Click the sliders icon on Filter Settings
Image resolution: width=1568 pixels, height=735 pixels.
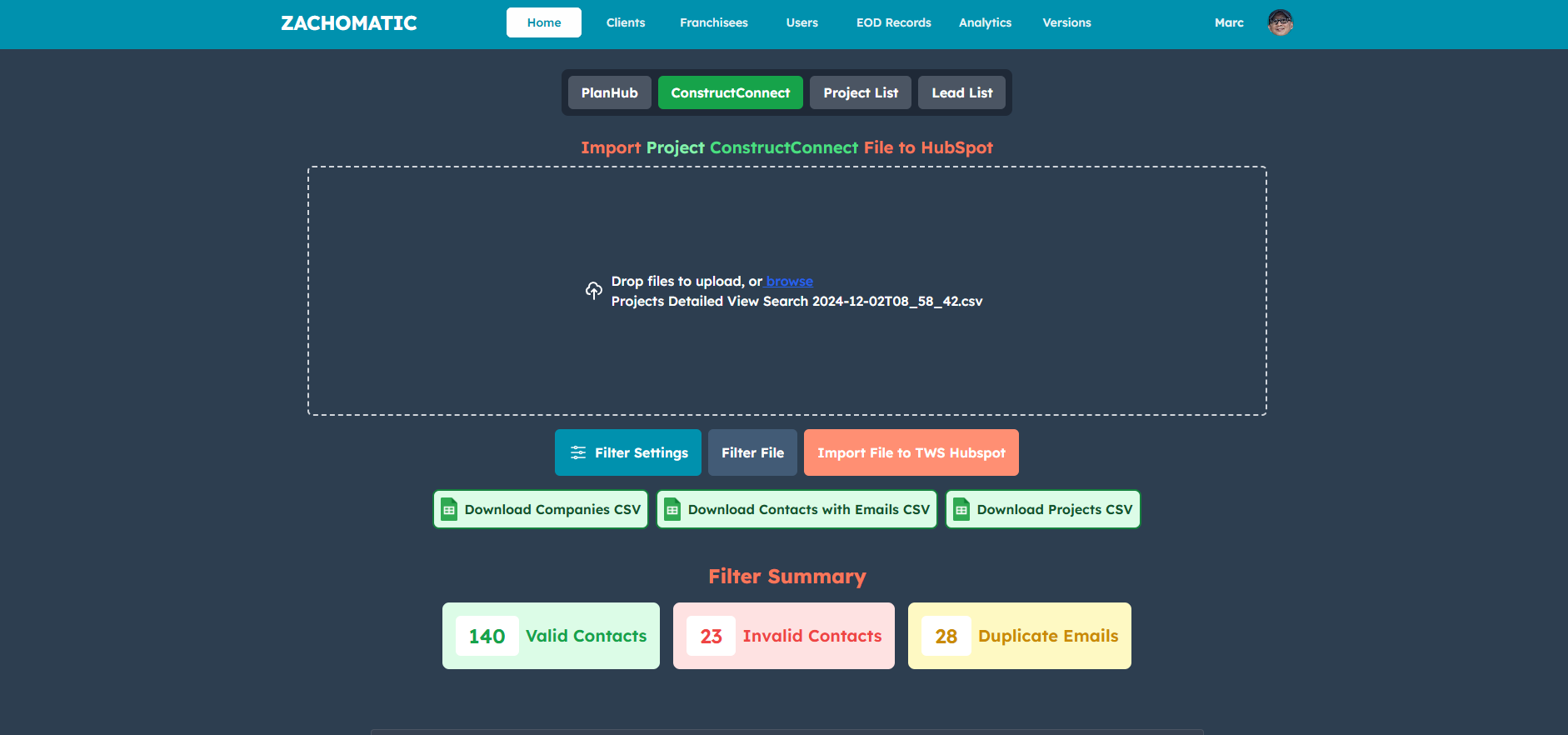pyautogui.click(x=577, y=452)
